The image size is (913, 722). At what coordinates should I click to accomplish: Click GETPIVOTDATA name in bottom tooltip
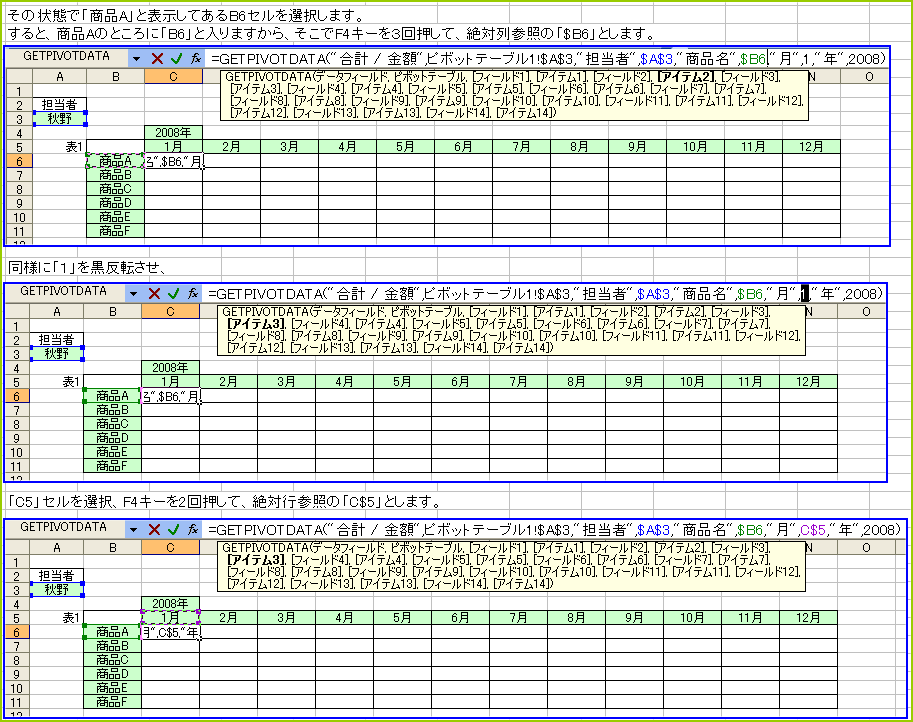tap(266, 548)
